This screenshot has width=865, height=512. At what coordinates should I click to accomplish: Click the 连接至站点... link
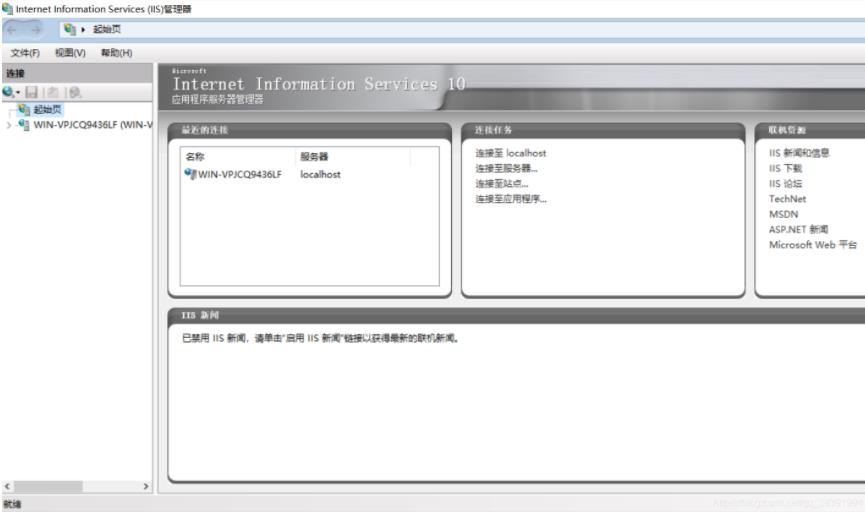pyautogui.click(x=501, y=184)
